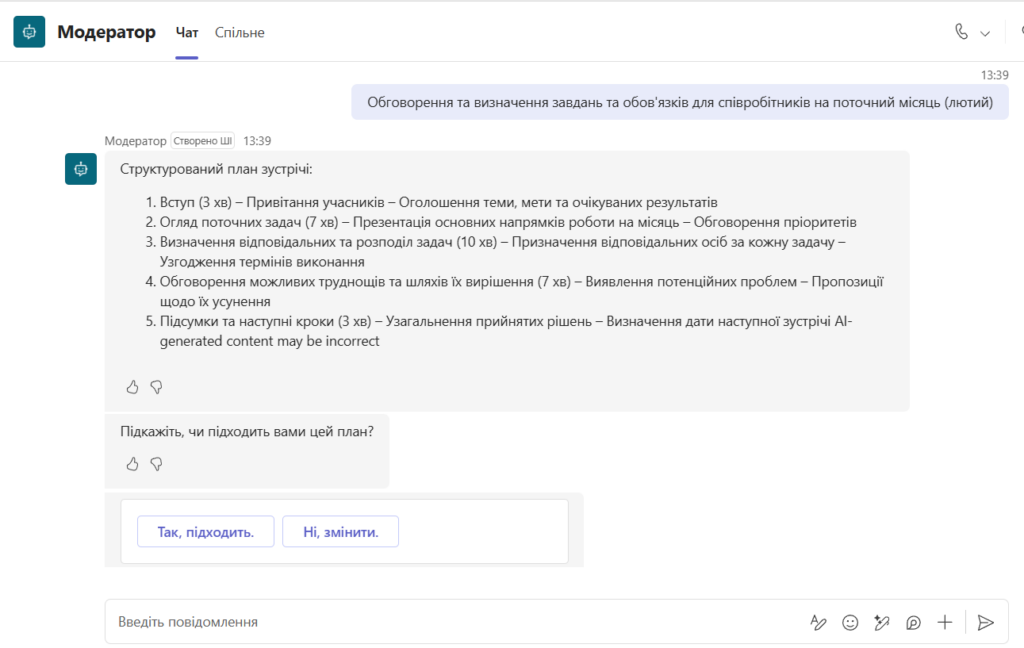Open the AI rewrite compose icon
This screenshot has width=1024, height=648.
(882, 623)
